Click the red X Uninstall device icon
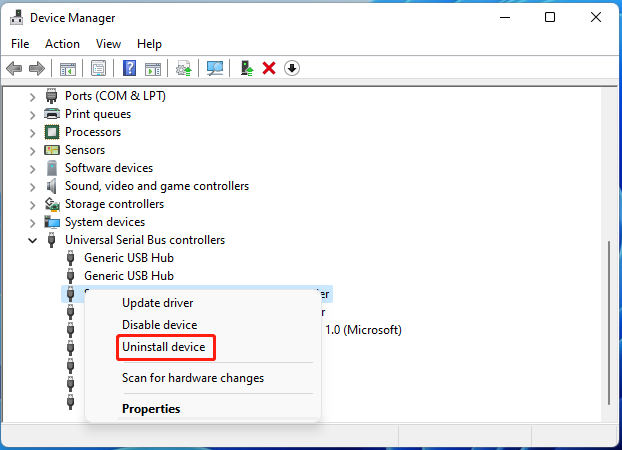 (x=269, y=68)
